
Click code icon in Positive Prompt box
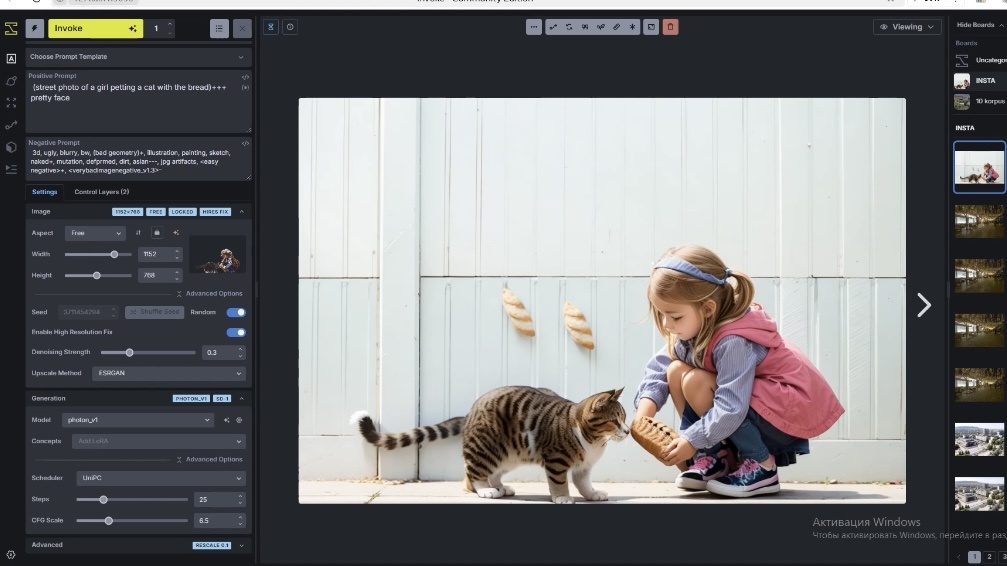point(245,77)
